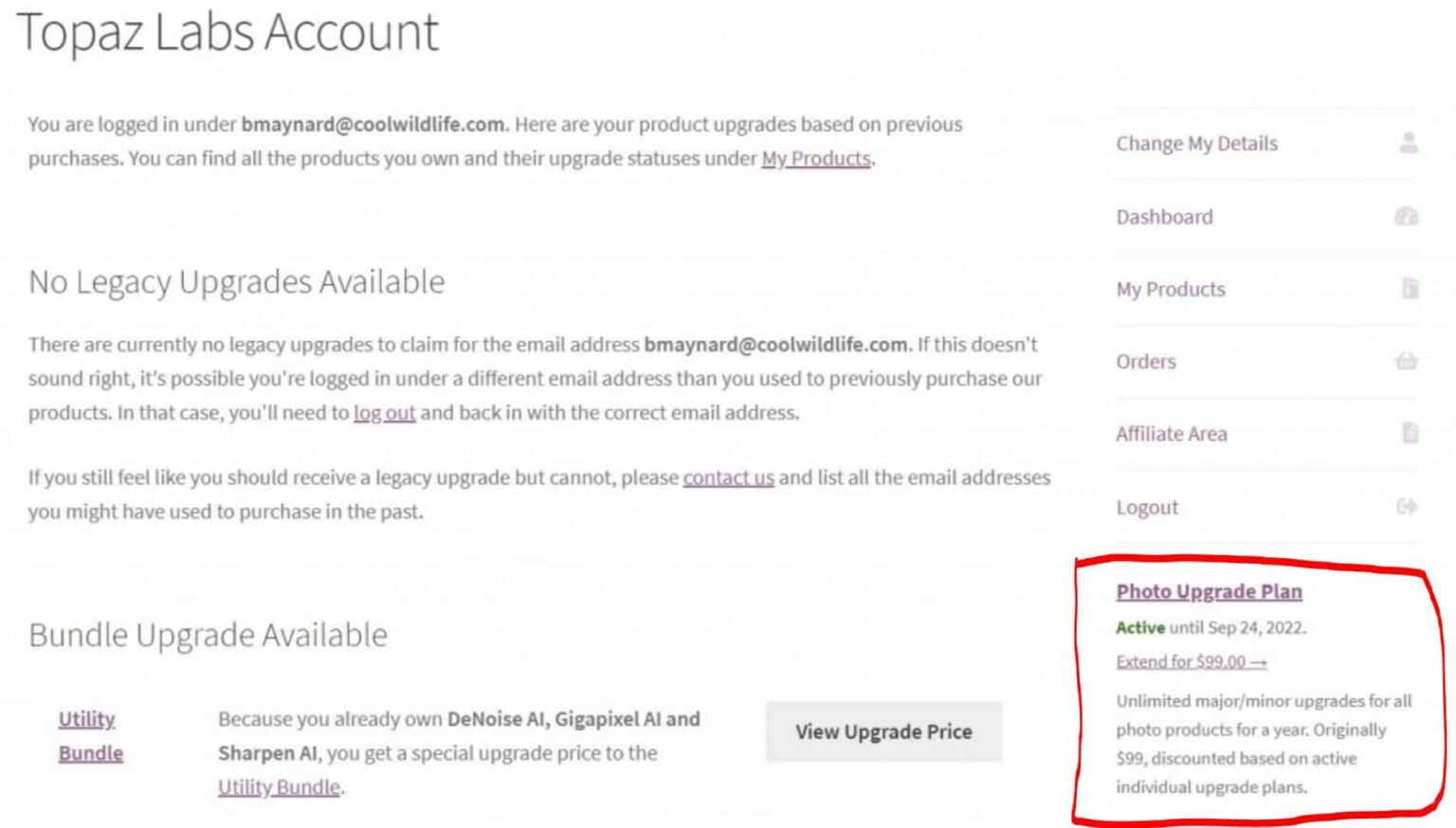Click the basket icon beside Orders
Viewport: 1456px width, 828px height.
pyautogui.click(x=1407, y=361)
